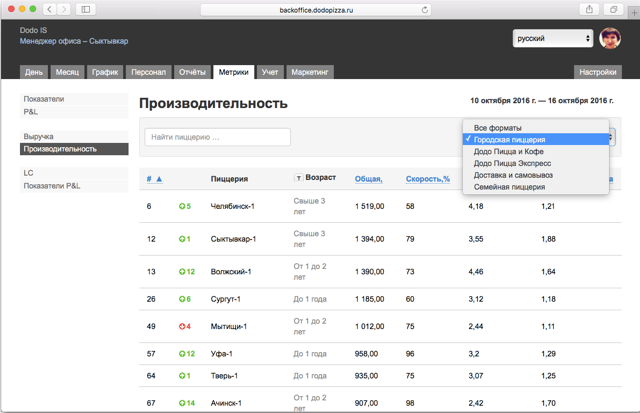Sort by the # column header
The width and height of the screenshot is (640, 413).
pyautogui.click(x=155, y=179)
